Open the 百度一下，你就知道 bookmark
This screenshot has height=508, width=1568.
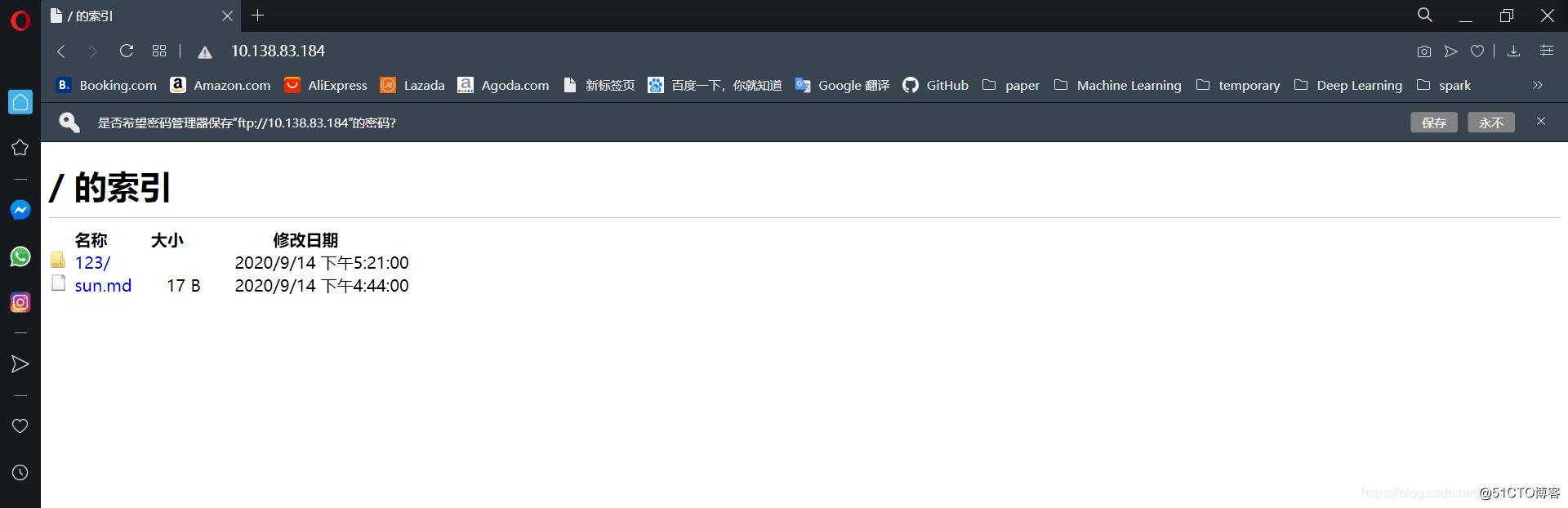click(x=715, y=85)
